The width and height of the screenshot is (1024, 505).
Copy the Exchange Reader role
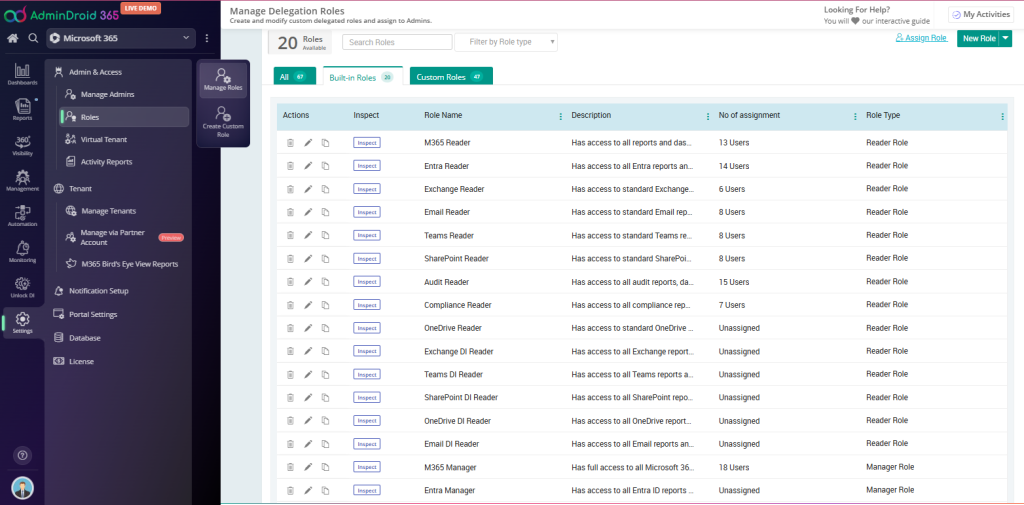pos(325,189)
